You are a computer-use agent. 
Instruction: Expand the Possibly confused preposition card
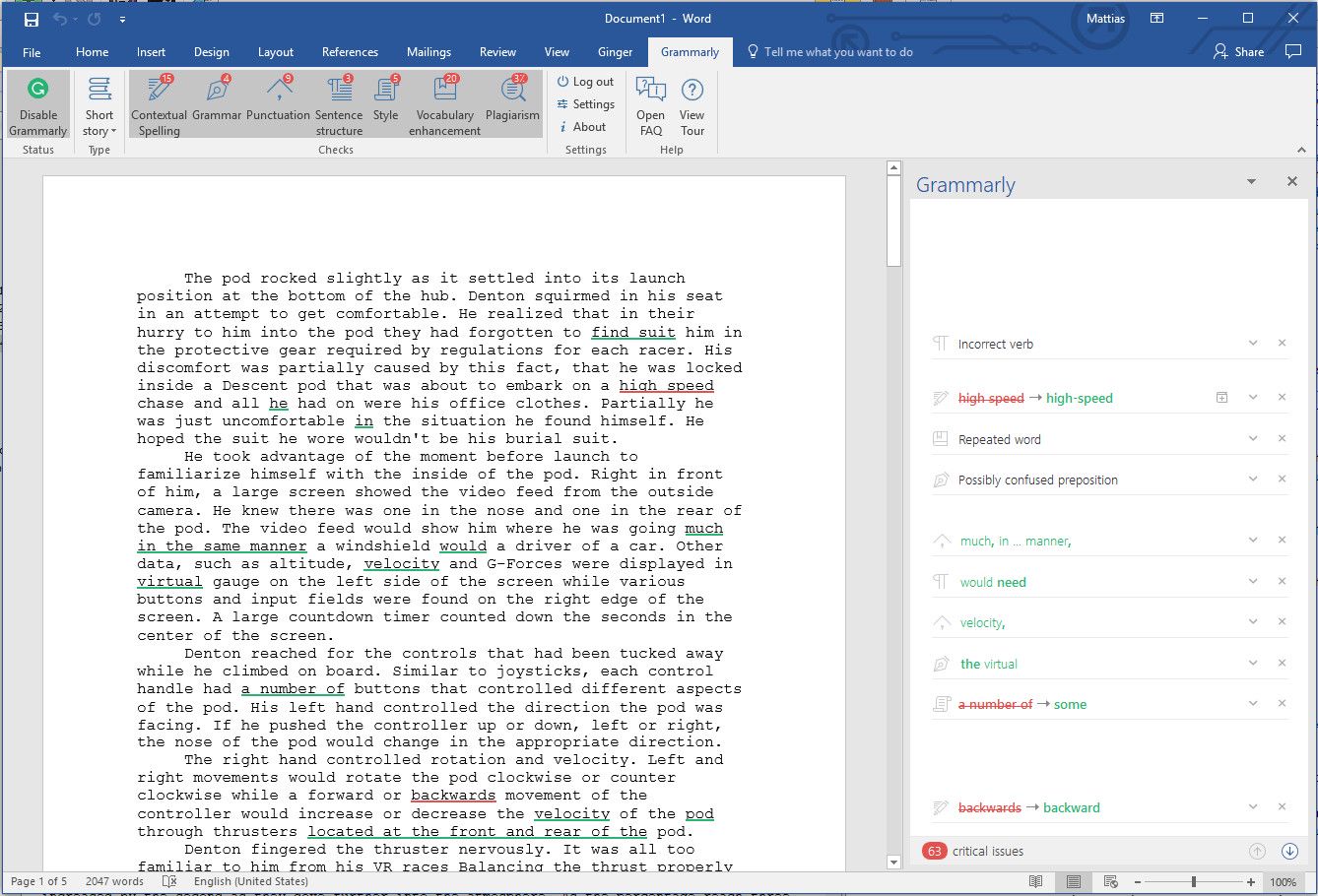[x=1253, y=479]
